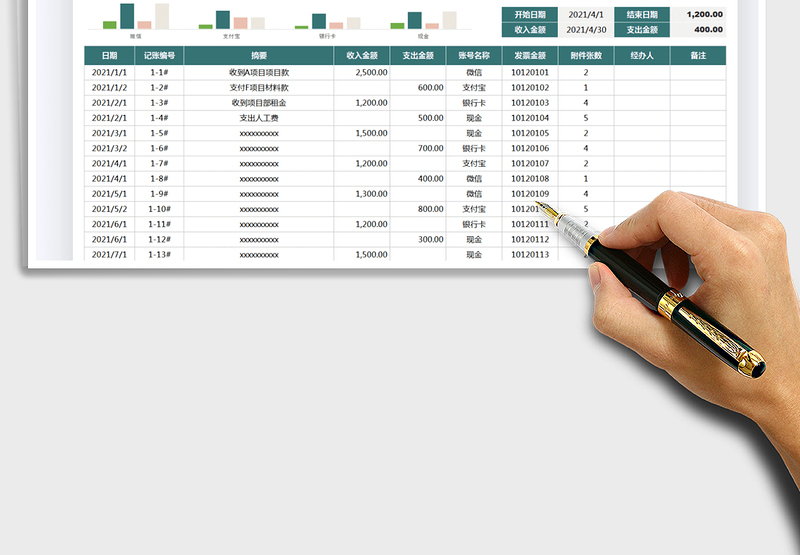Click the tall teal bar above 微信
This screenshot has width=800, height=555.
click(x=127, y=15)
